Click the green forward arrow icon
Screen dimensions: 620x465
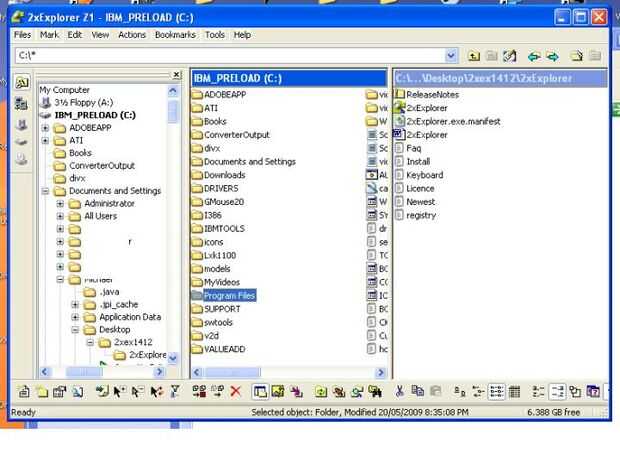(x=552, y=57)
